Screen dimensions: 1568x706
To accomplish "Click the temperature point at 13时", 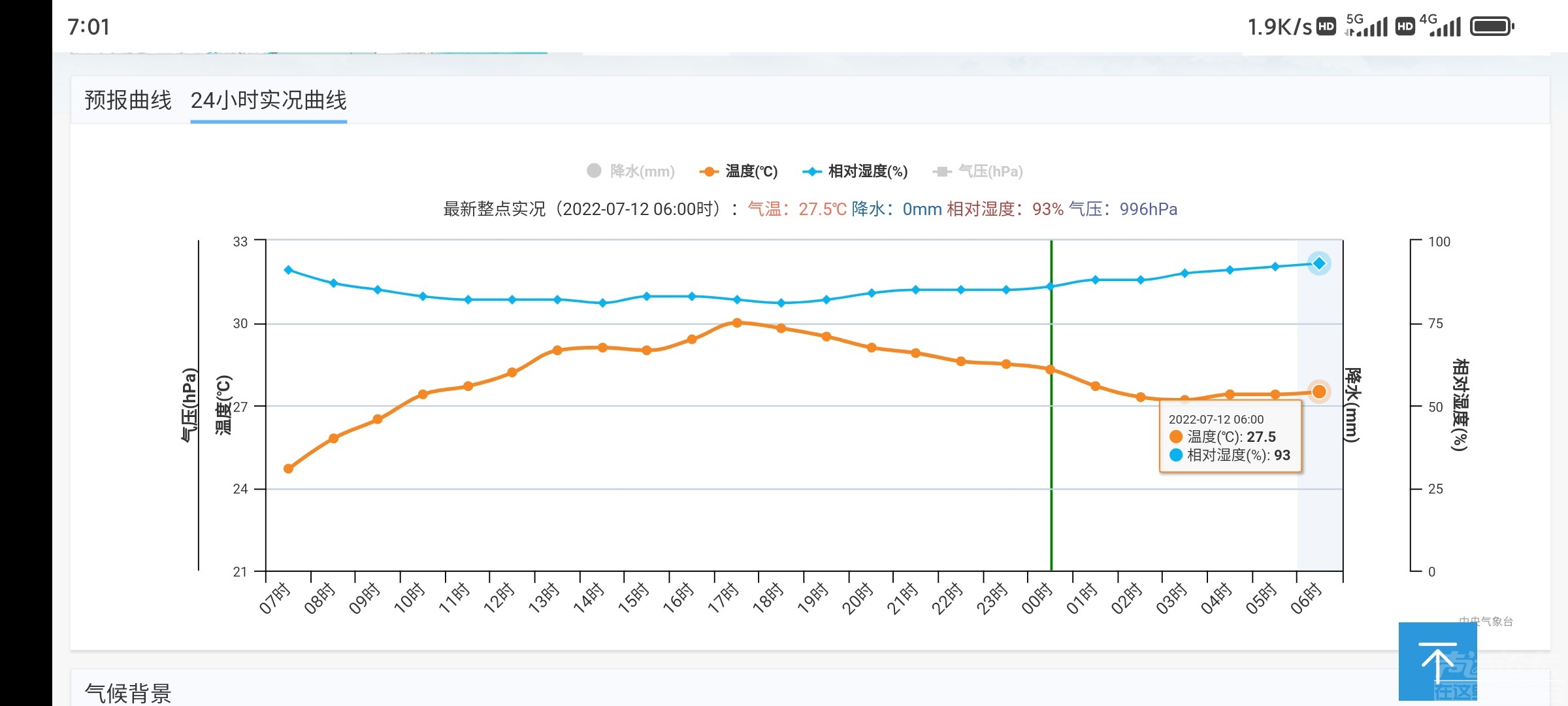I will (557, 350).
